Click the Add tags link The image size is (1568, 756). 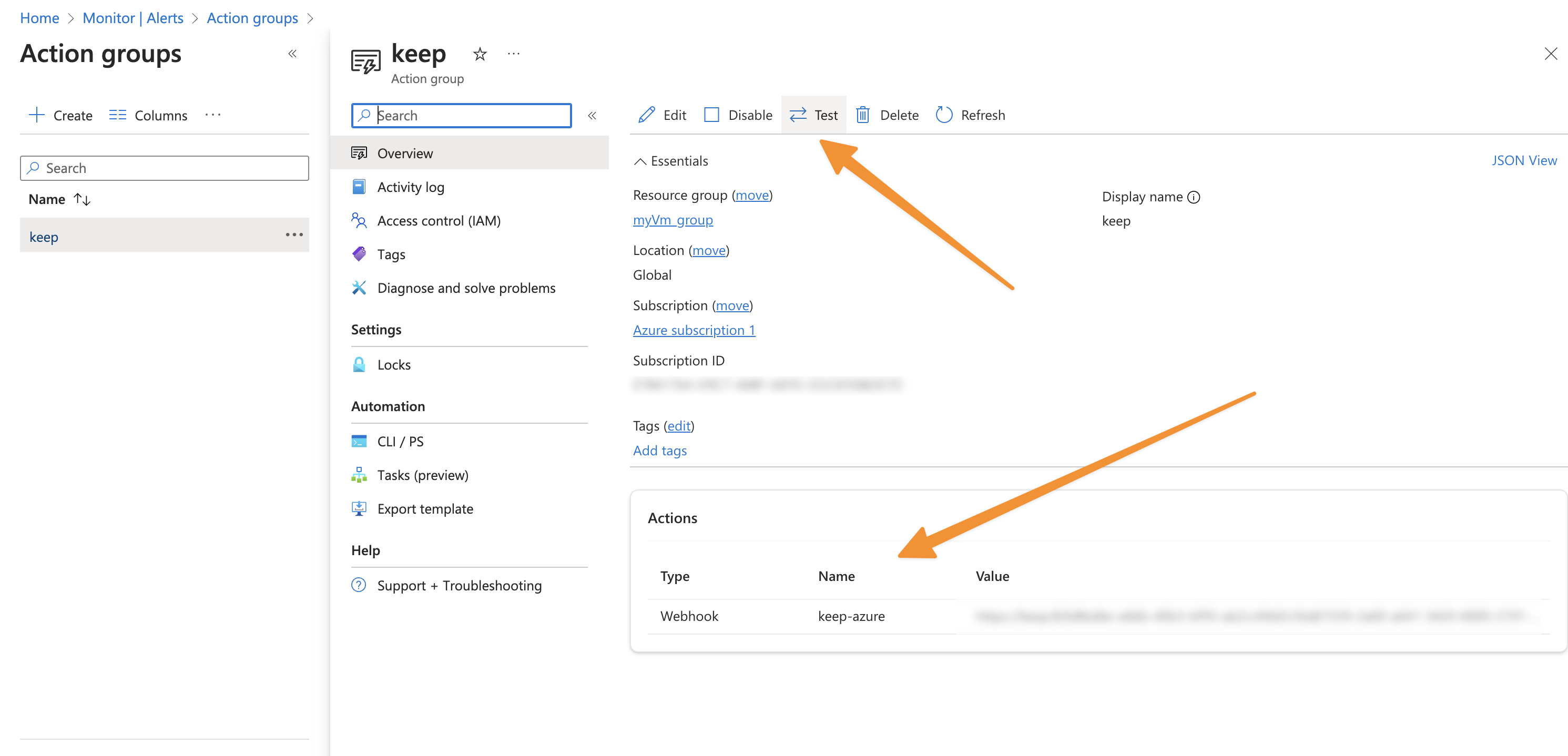coord(660,451)
